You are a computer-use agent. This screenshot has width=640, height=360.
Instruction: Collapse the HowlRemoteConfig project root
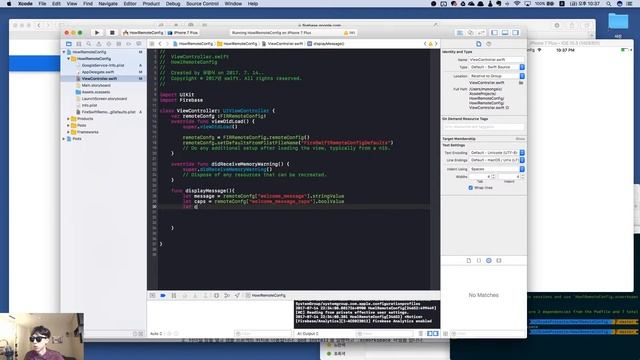point(64,52)
